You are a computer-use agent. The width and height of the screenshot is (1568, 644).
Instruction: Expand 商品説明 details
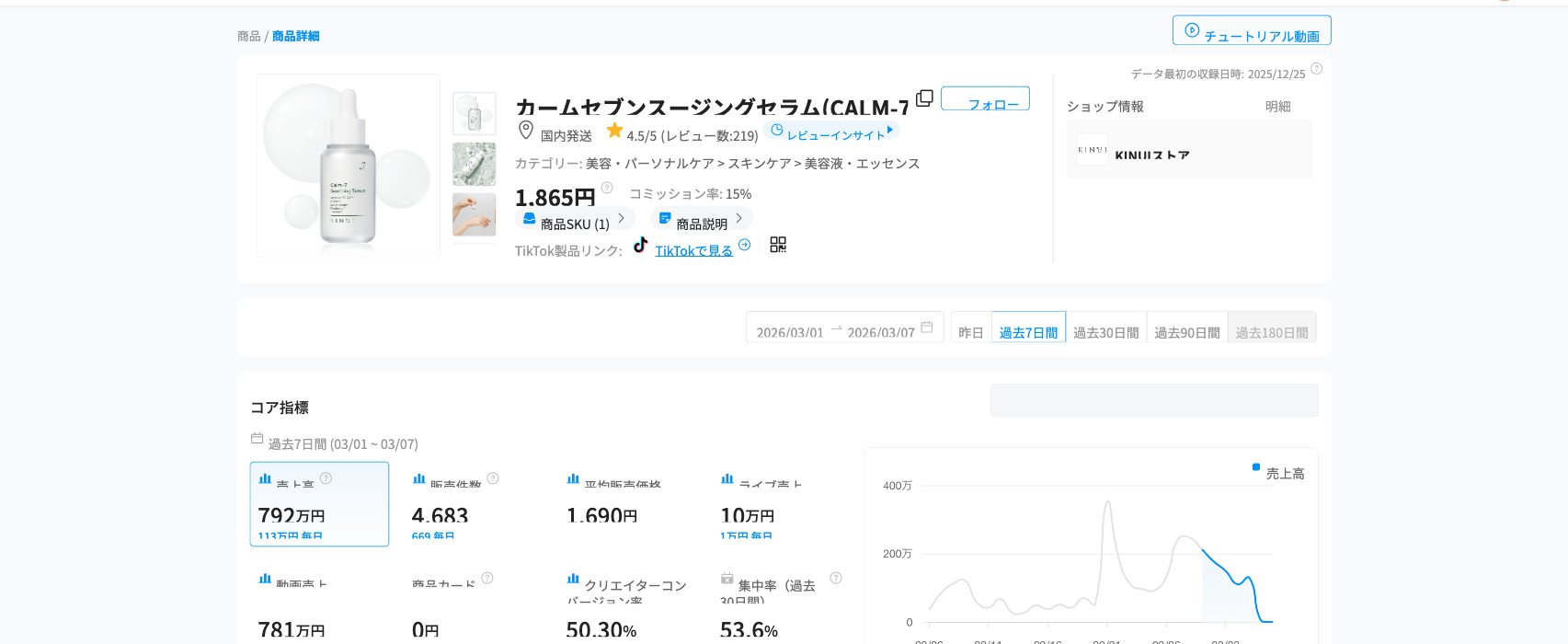pos(701,219)
